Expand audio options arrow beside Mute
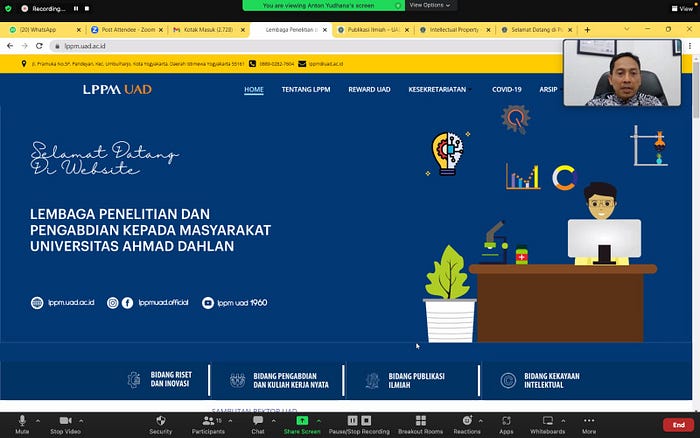The image size is (700, 438). pyautogui.click(x=38, y=421)
